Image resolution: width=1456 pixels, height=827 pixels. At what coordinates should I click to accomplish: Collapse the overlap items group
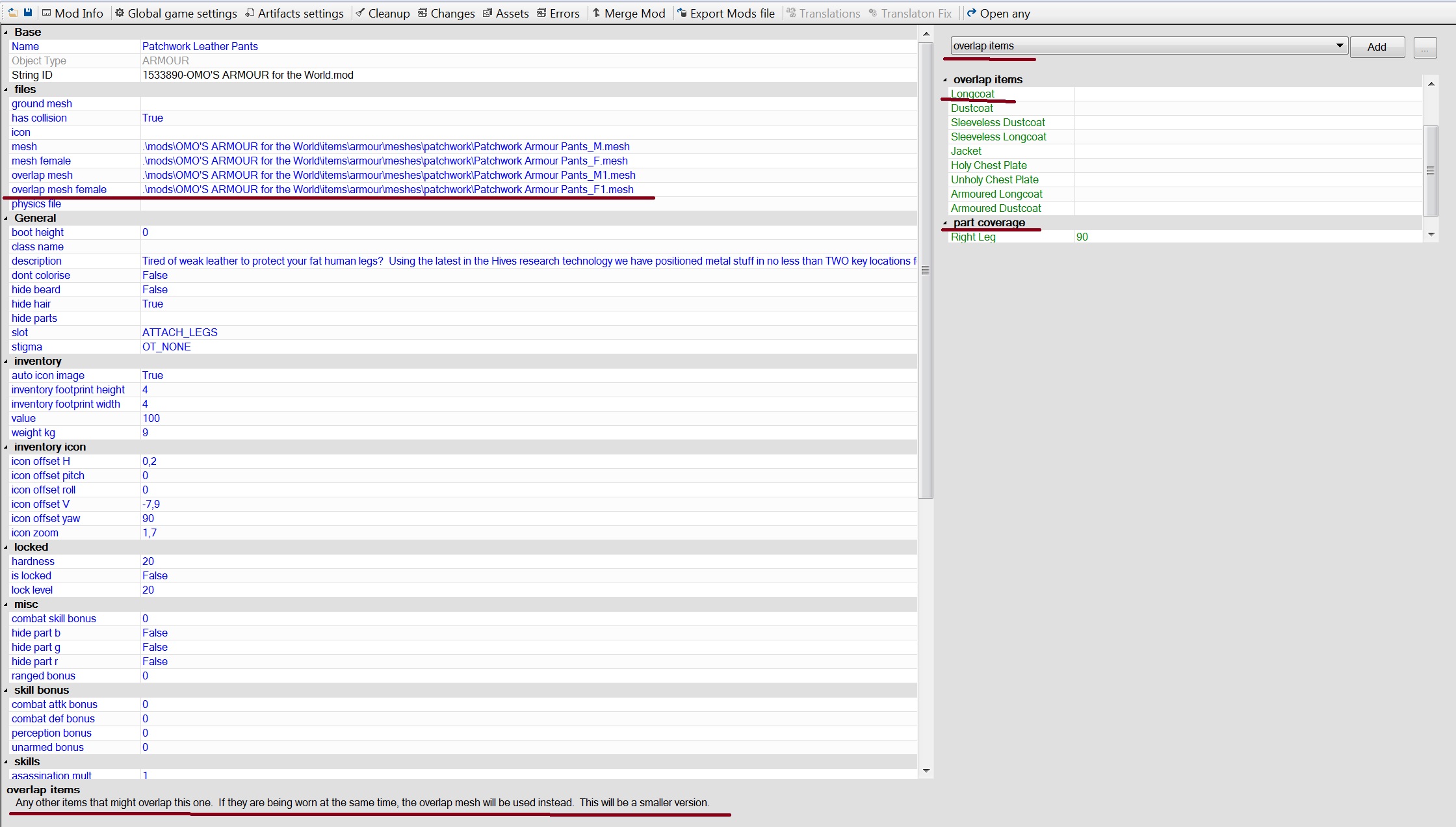[x=945, y=79]
